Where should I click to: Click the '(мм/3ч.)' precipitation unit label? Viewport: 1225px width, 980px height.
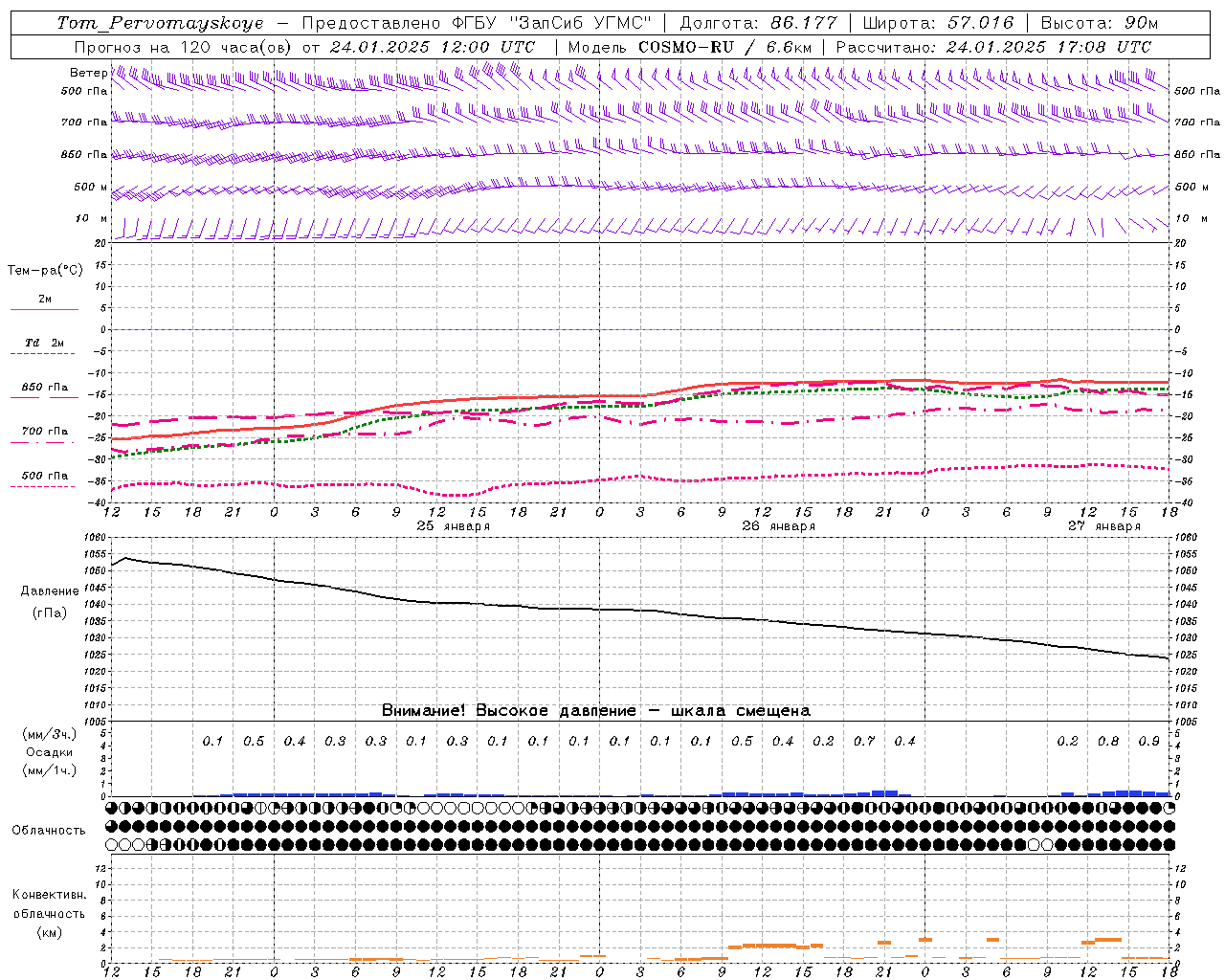tap(50, 734)
